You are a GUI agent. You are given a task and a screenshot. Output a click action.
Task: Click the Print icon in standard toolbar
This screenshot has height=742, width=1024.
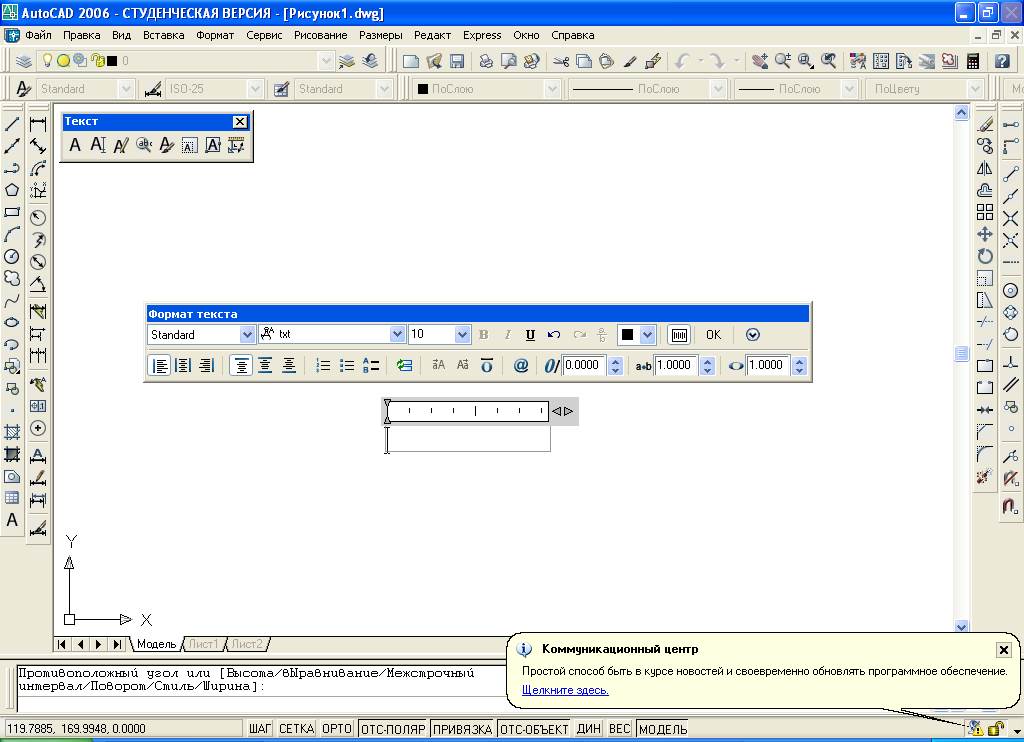point(486,61)
